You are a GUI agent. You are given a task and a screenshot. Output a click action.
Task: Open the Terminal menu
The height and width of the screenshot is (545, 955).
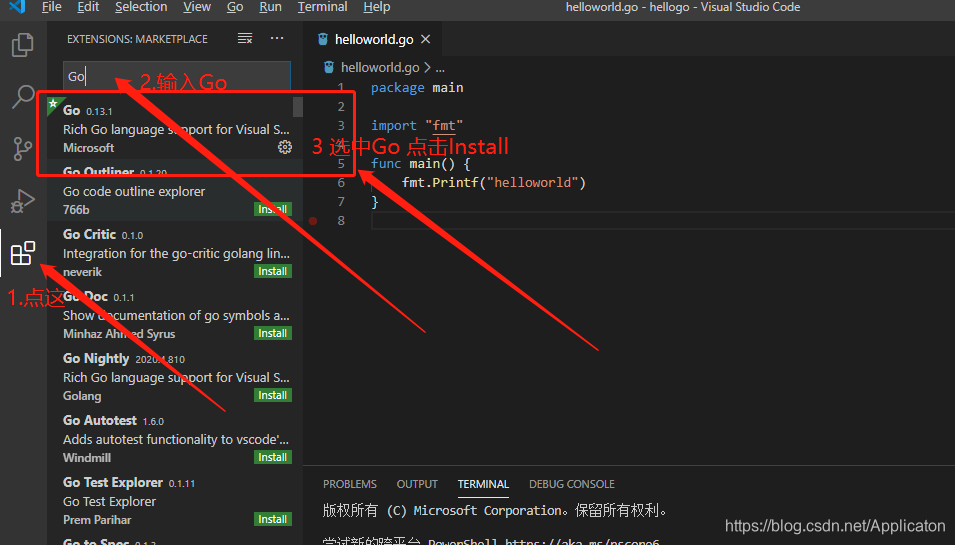(322, 7)
